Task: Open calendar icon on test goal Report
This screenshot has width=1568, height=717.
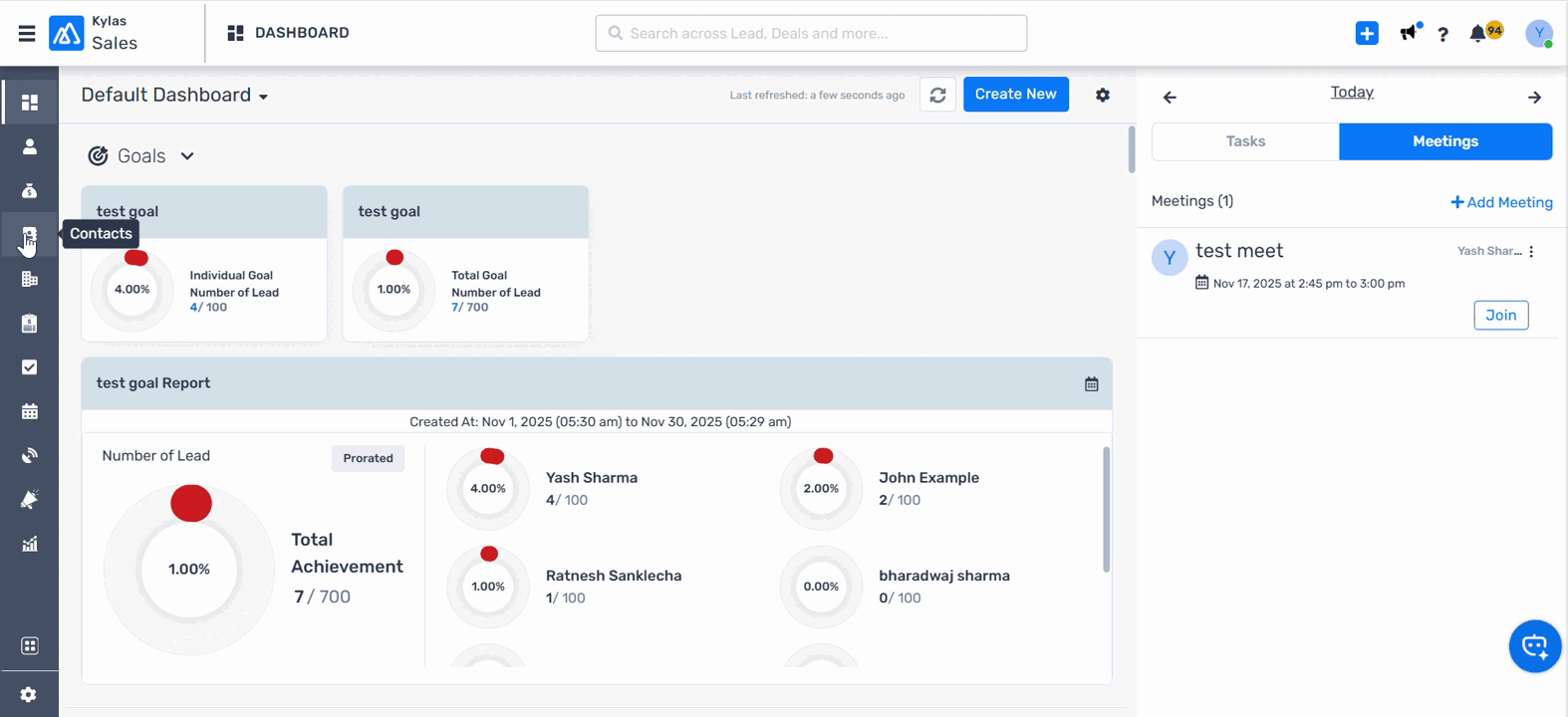Action: [x=1092, y=384]
